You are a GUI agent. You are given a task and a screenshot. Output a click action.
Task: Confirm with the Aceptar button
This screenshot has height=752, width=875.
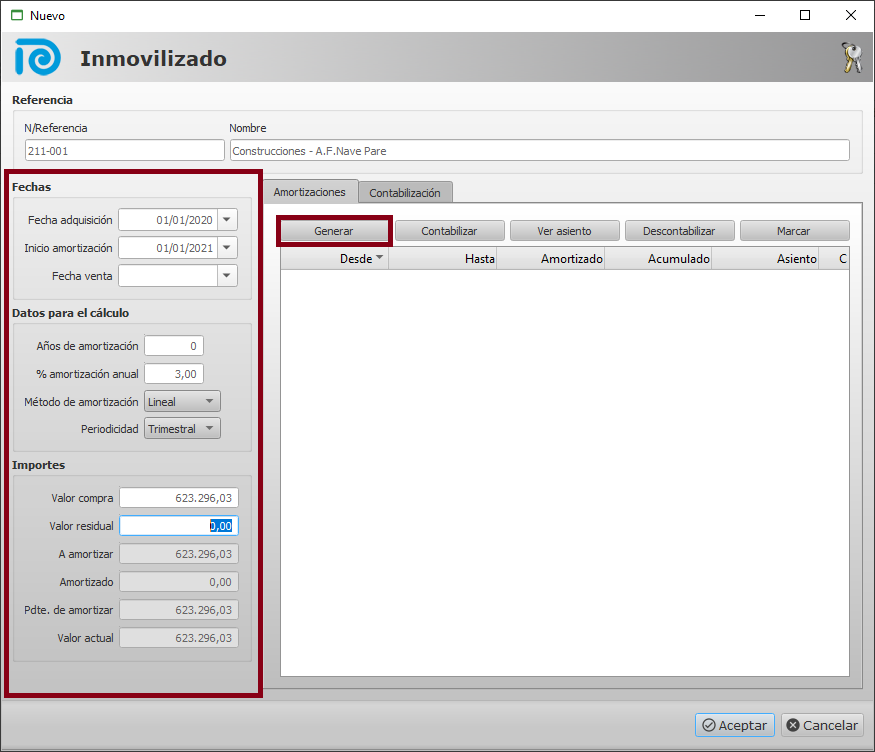tap(734, 726)
